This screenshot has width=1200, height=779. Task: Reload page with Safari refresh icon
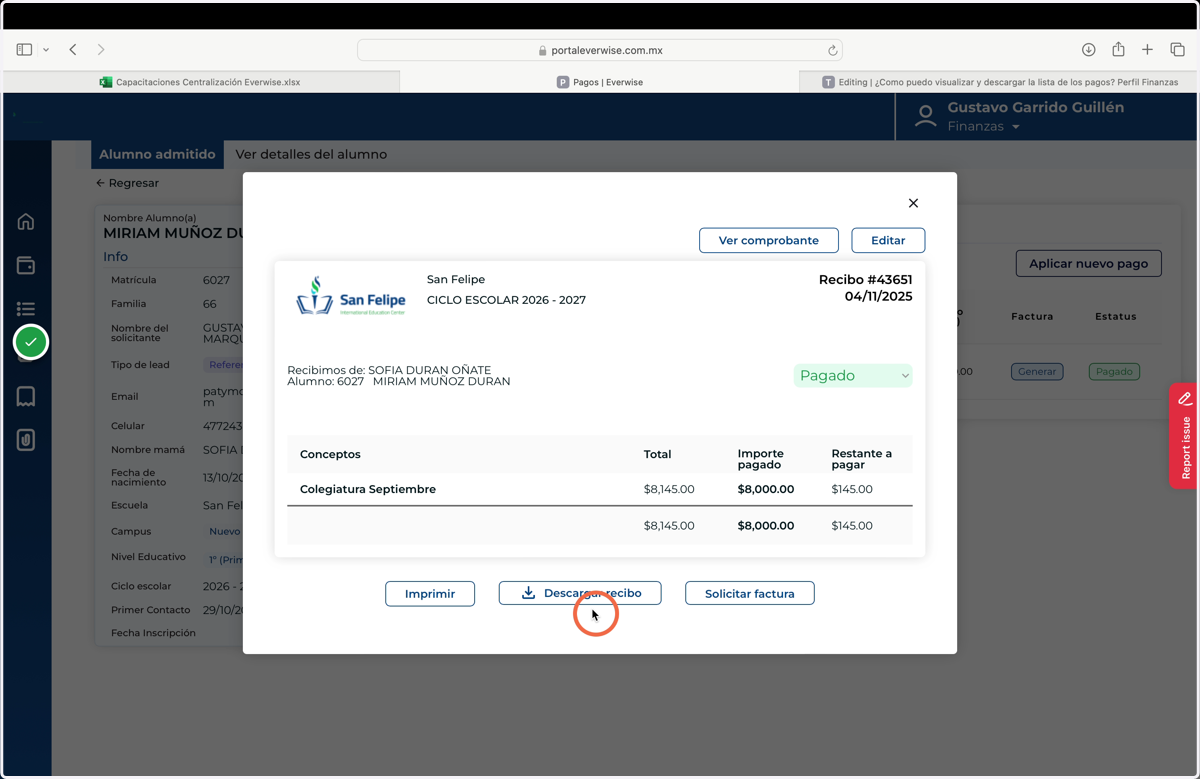click(x=832, y=50)
